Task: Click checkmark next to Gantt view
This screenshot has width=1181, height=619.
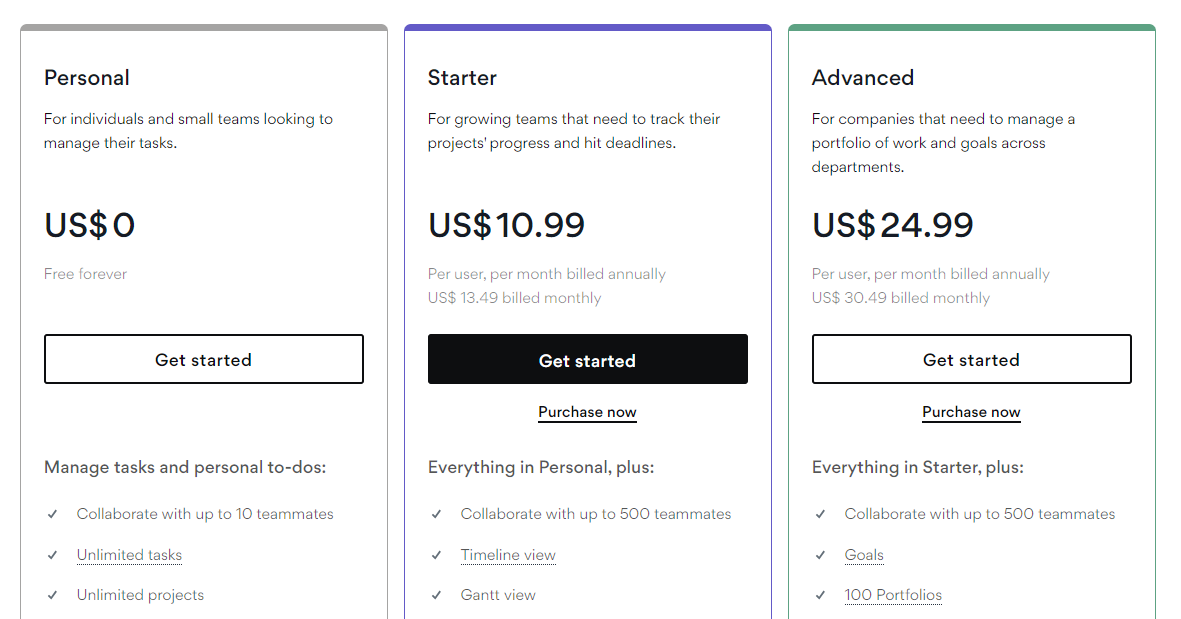Action: point(437,595)
